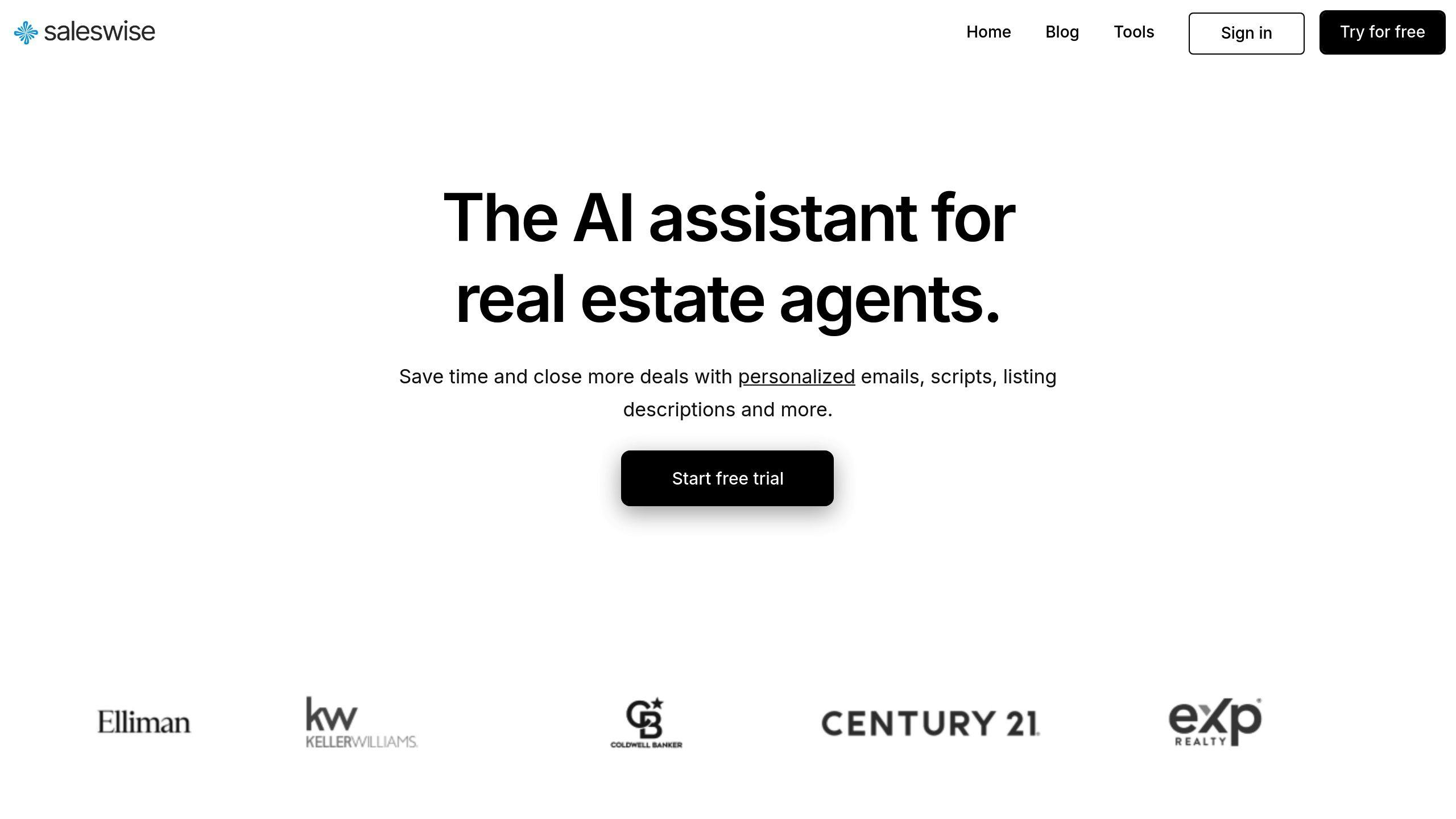Click the Elliman logo icon
Image resolution: width=1456 pixels, height=819 pixels.
[x=145, y=721]
